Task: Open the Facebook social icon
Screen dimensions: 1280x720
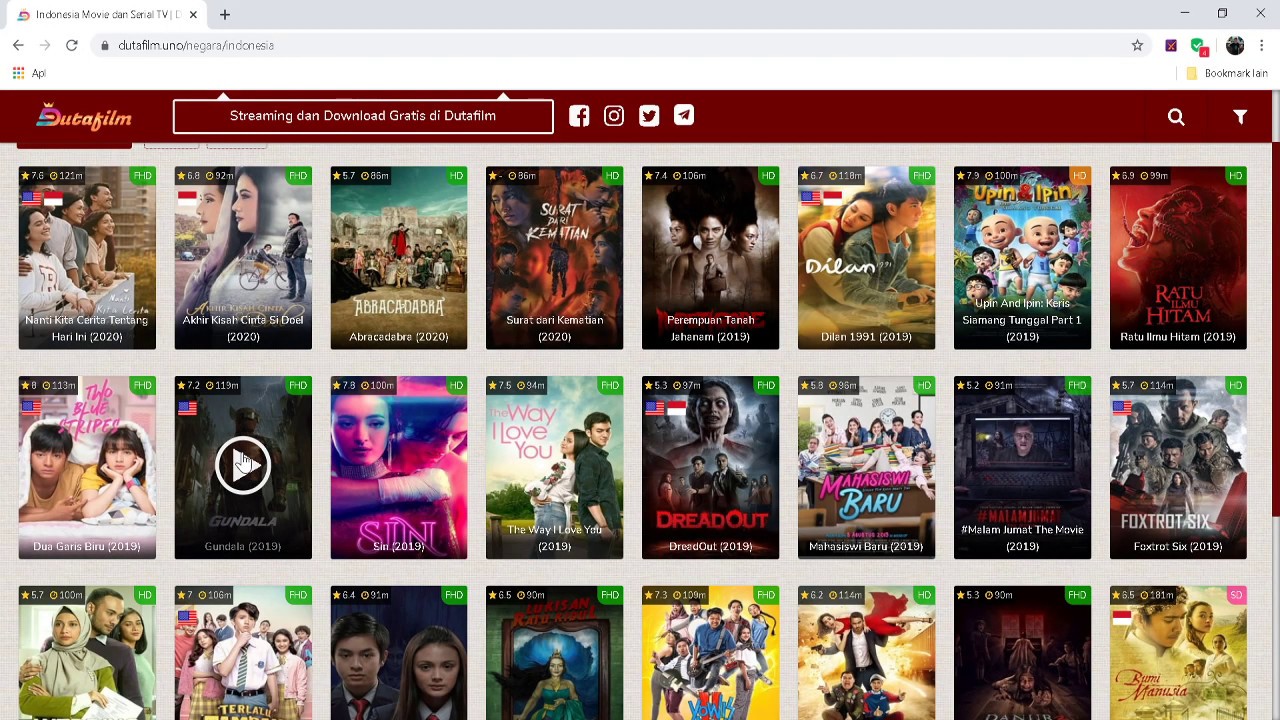Action: click(579, 116)
